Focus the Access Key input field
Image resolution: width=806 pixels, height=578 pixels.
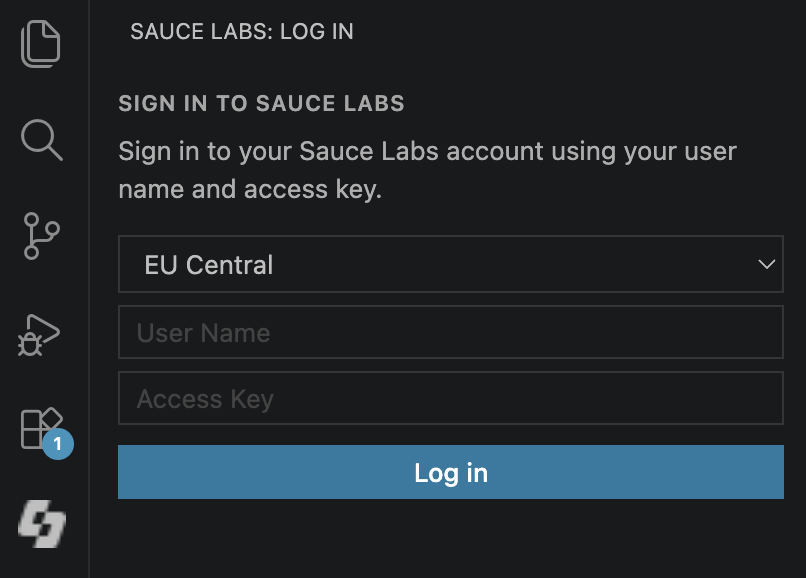[451, 398]
